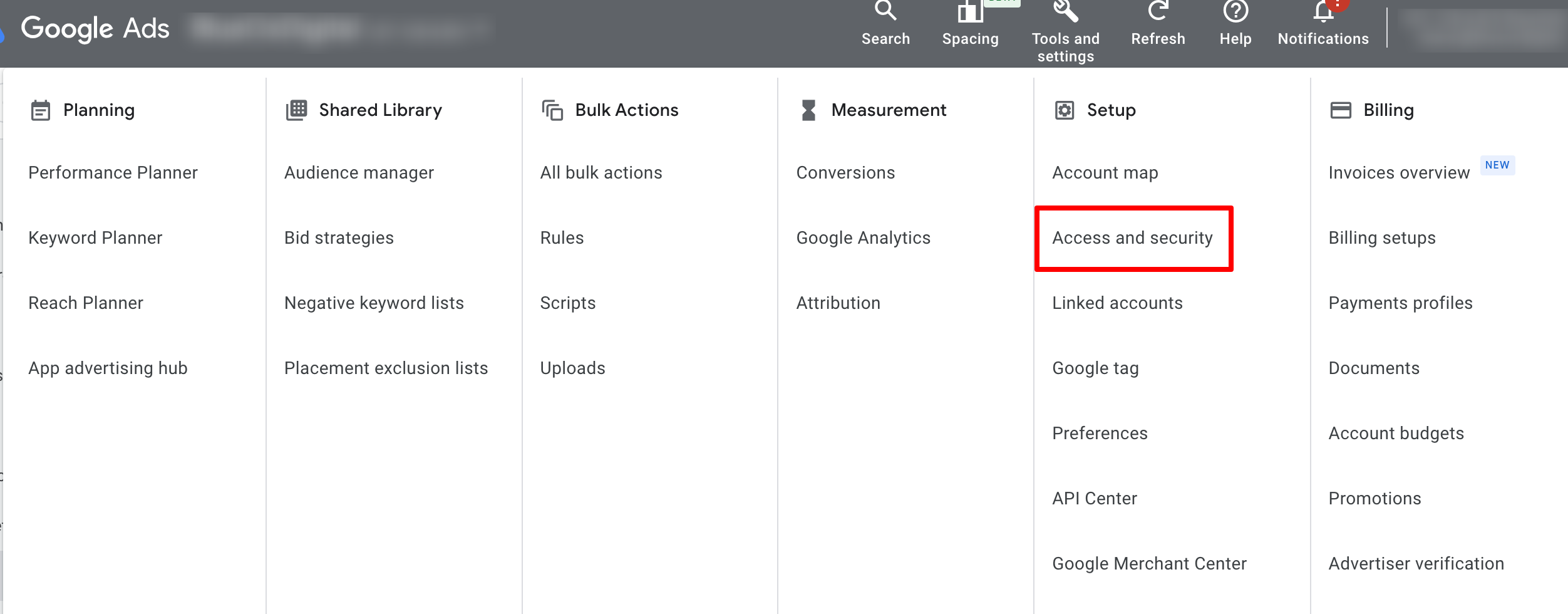Viewport: 1568px width, 614px height.
Task: Open Invoices overview
Action: pos(1399,173)
